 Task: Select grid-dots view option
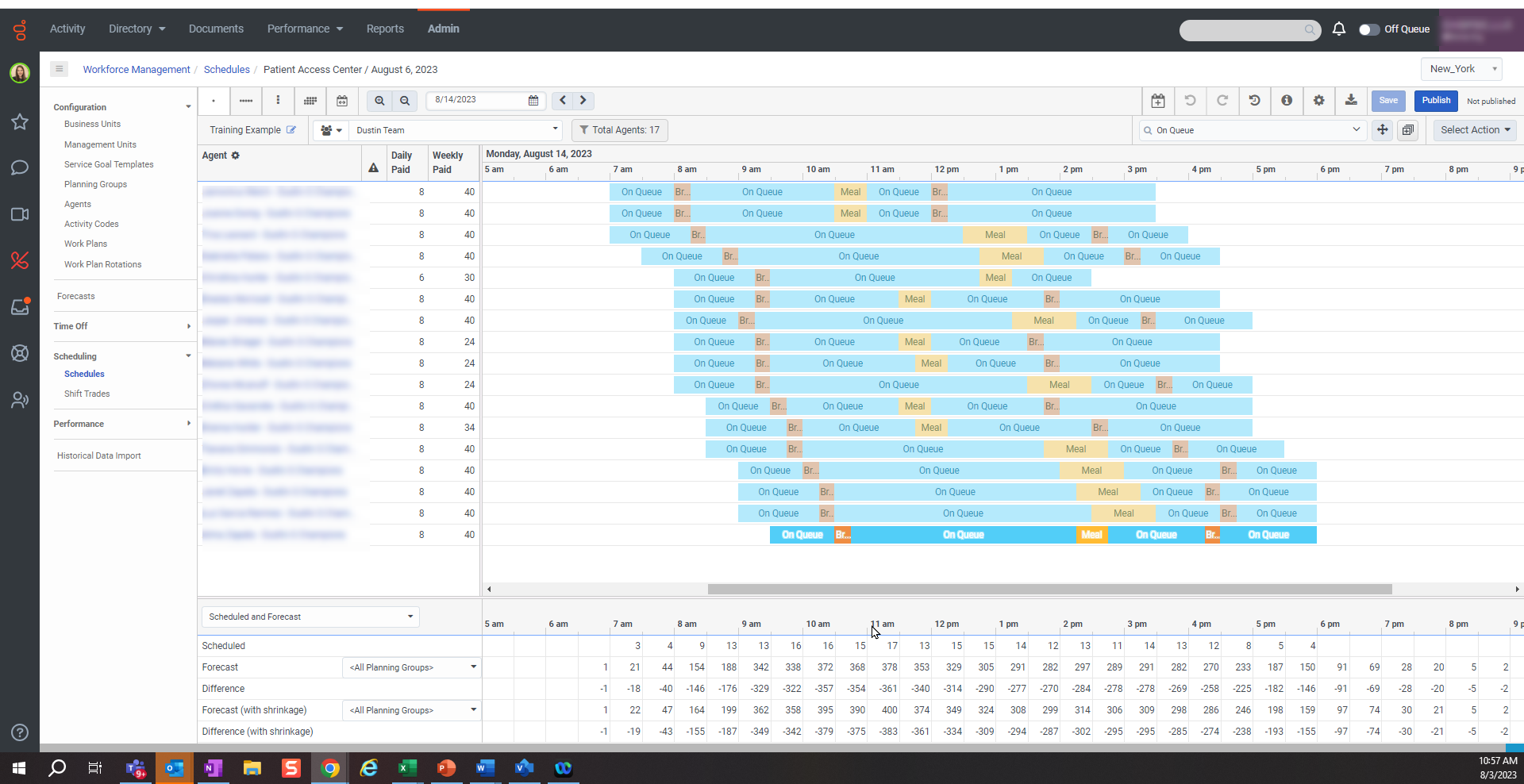pos(310,101)
